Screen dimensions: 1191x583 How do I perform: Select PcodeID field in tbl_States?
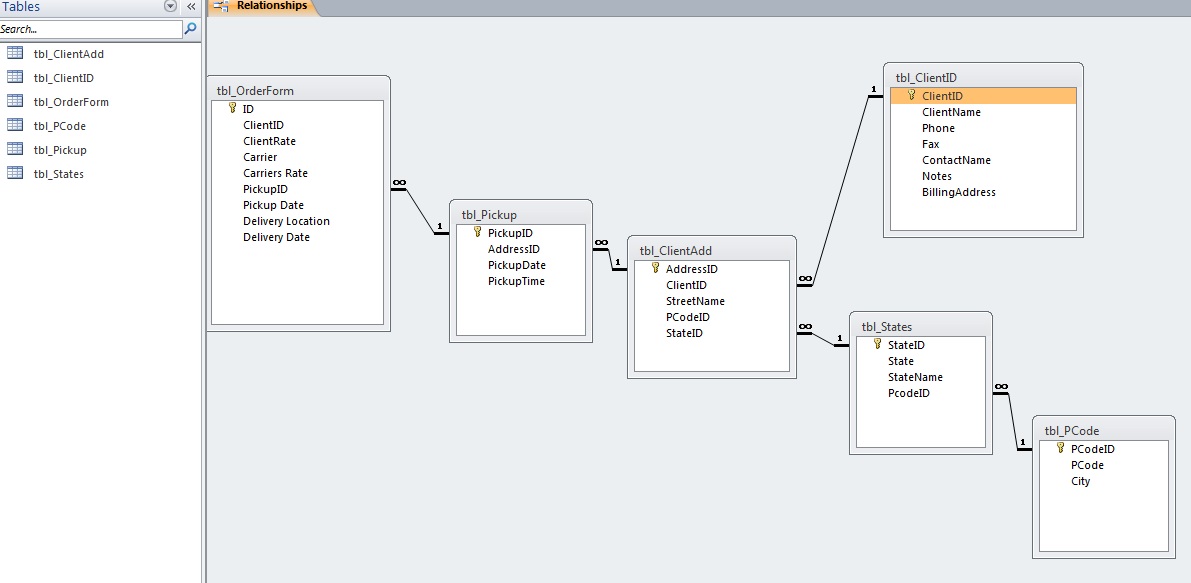coord(921,393)
